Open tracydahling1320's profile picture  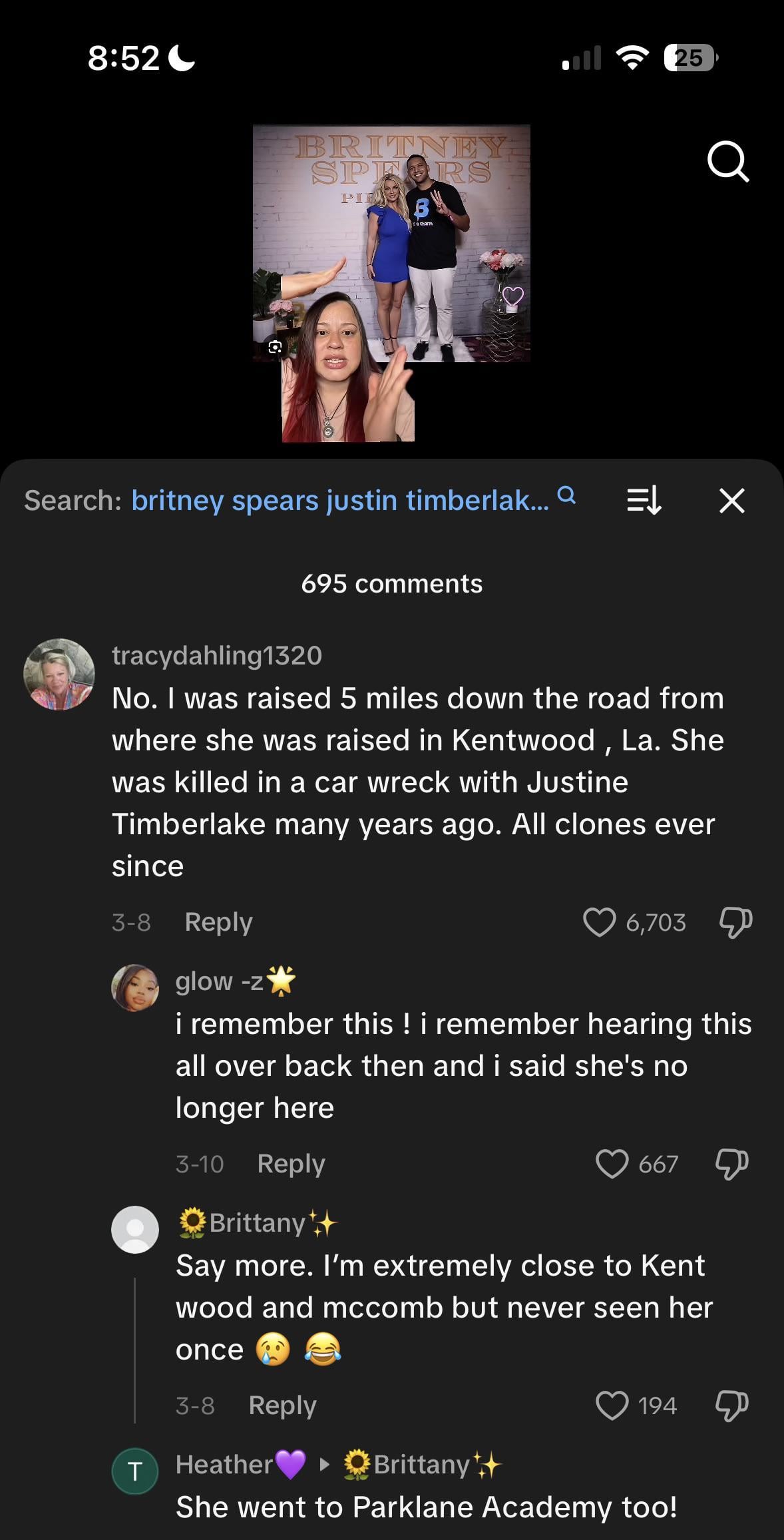[x=59, y=674]
